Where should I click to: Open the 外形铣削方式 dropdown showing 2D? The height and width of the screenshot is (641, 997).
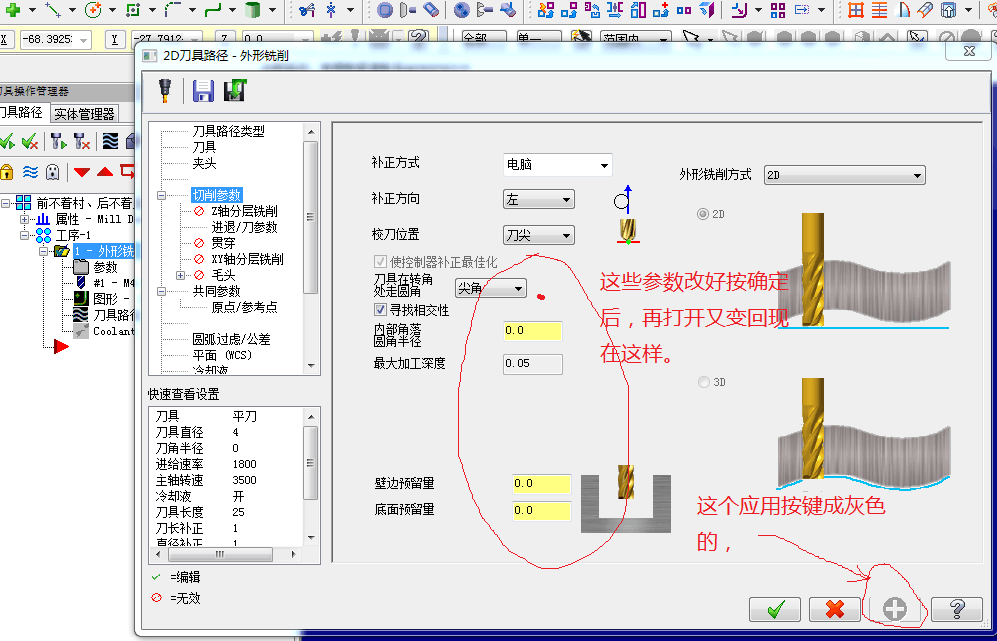(844, 175)
